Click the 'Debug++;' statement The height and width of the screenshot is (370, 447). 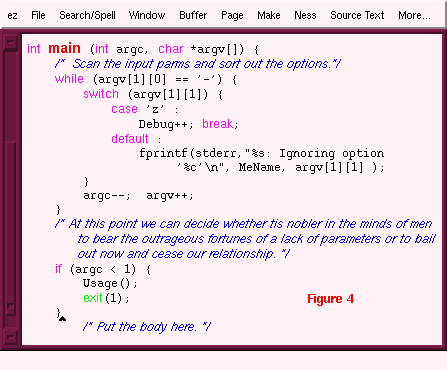(166, 124)
